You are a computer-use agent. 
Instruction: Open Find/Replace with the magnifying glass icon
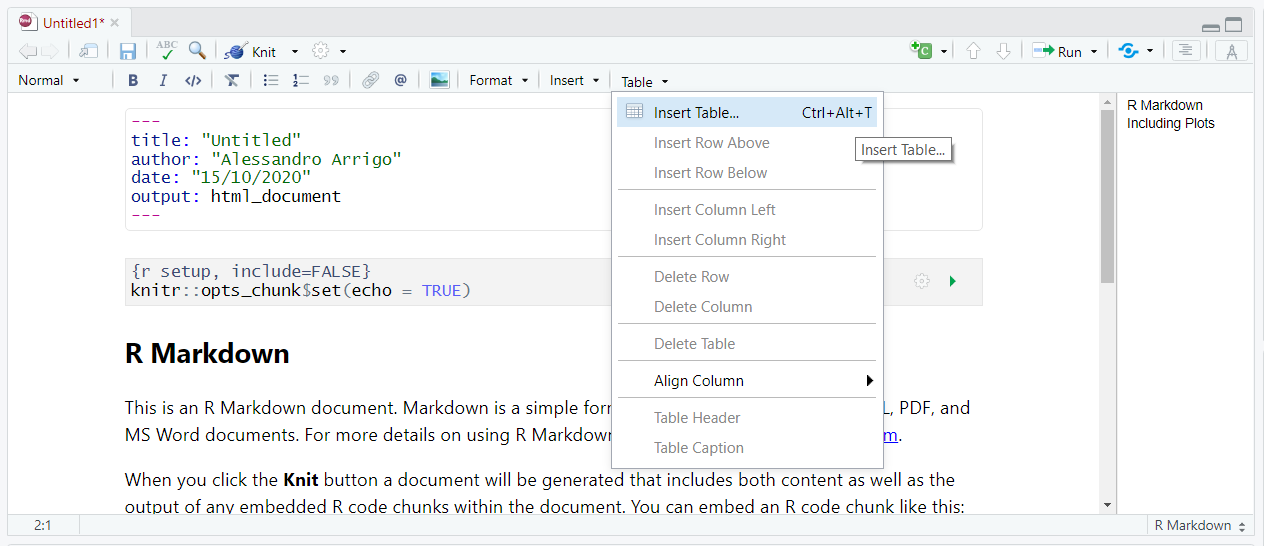coord(198,51)
